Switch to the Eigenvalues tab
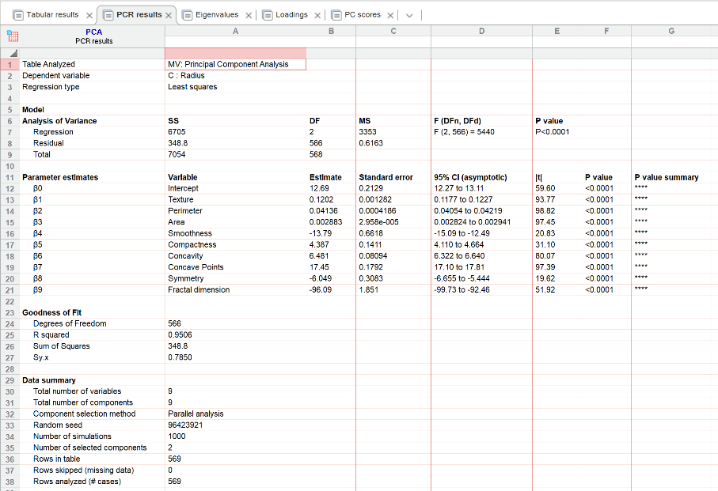 [x=217, y=15]
